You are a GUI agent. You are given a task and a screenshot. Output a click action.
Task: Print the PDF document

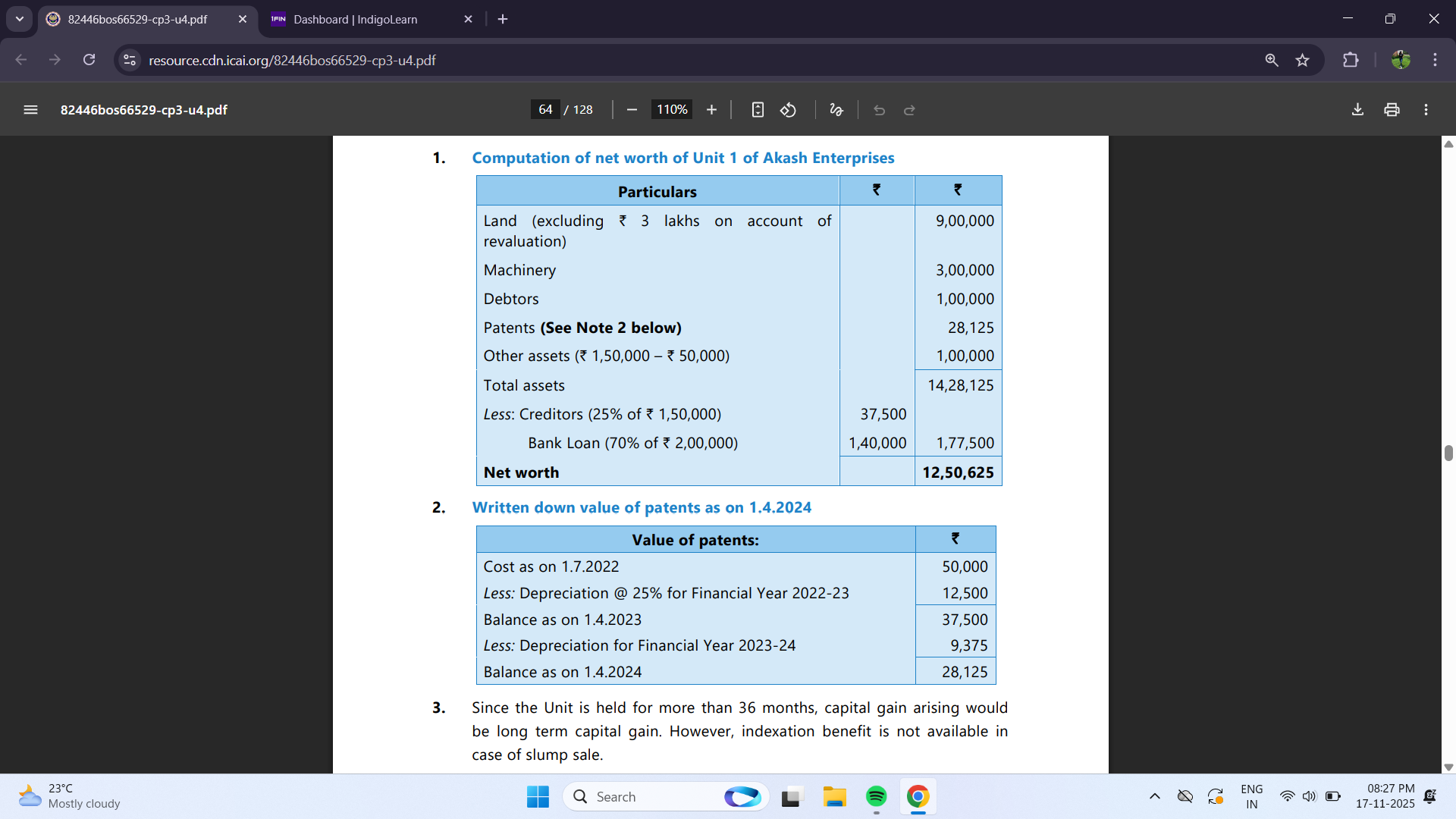[x=1392, y=110]
